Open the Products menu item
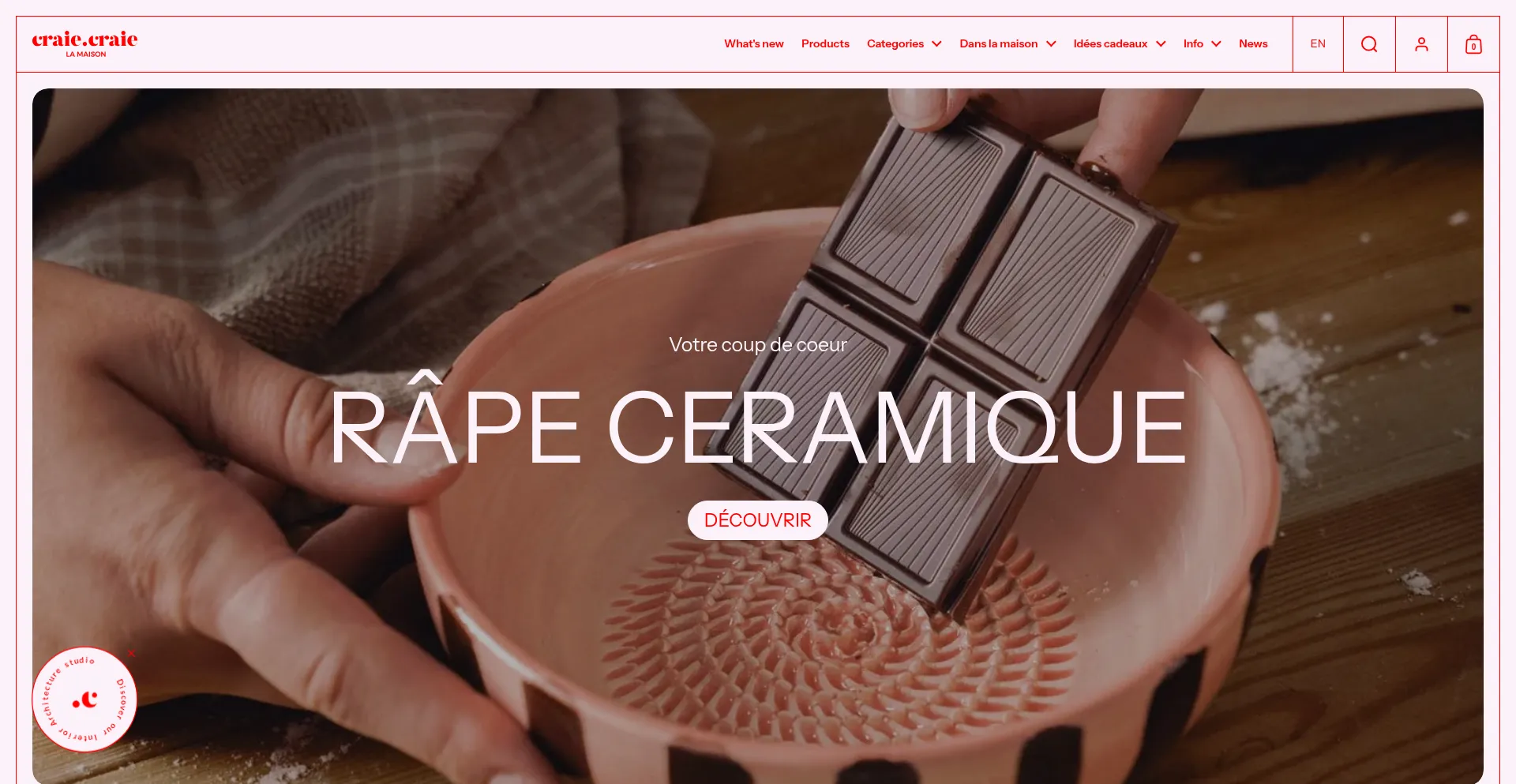1516x784 pixels. (x=825, y=44)
